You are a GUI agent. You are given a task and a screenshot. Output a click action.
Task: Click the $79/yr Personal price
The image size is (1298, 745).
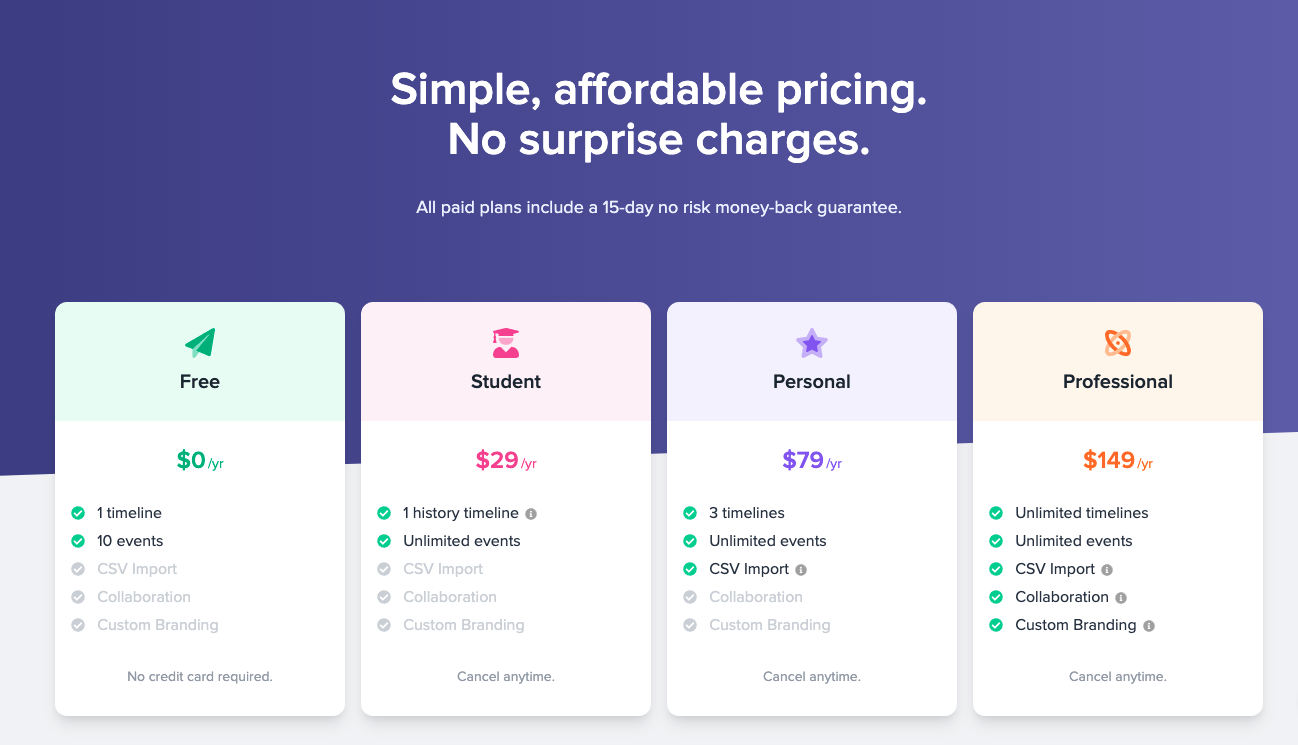tap(812, 460)
